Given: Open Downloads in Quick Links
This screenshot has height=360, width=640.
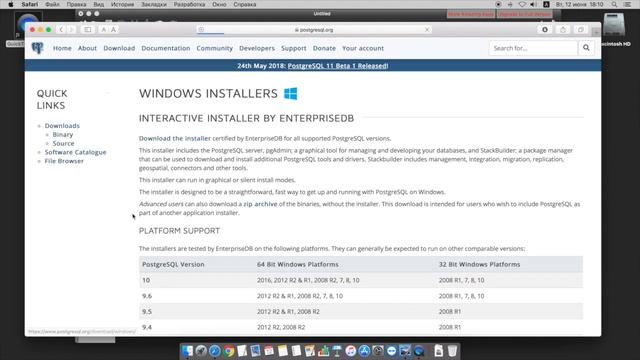Looking at the screenshot, I should coord(62,126).
